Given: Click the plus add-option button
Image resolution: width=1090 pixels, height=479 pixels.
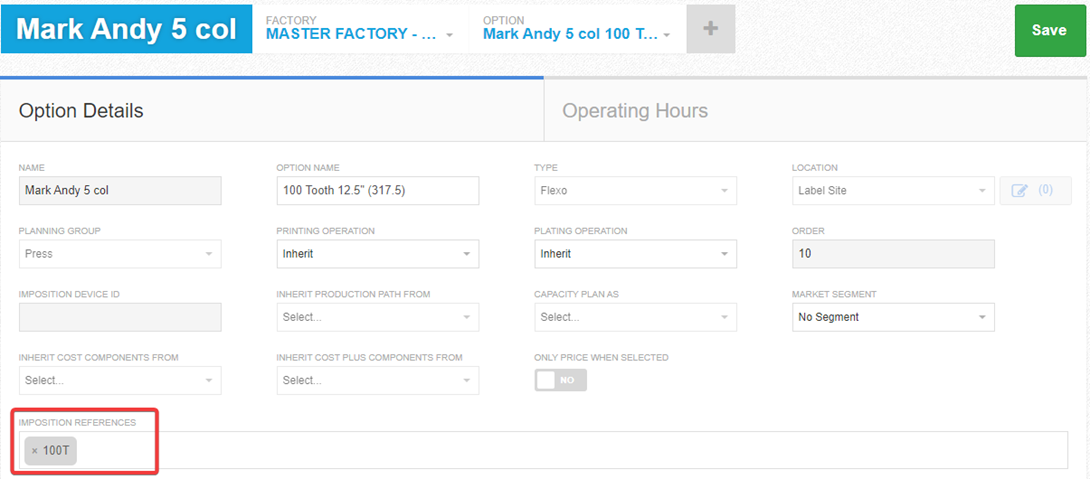Looking at the screenshot, I should coord(710,29).
